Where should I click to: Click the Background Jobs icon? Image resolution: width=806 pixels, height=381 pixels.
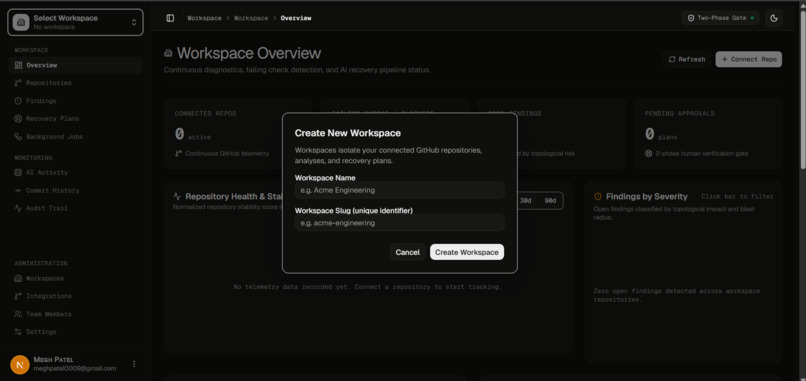click(x=19, y=137)
